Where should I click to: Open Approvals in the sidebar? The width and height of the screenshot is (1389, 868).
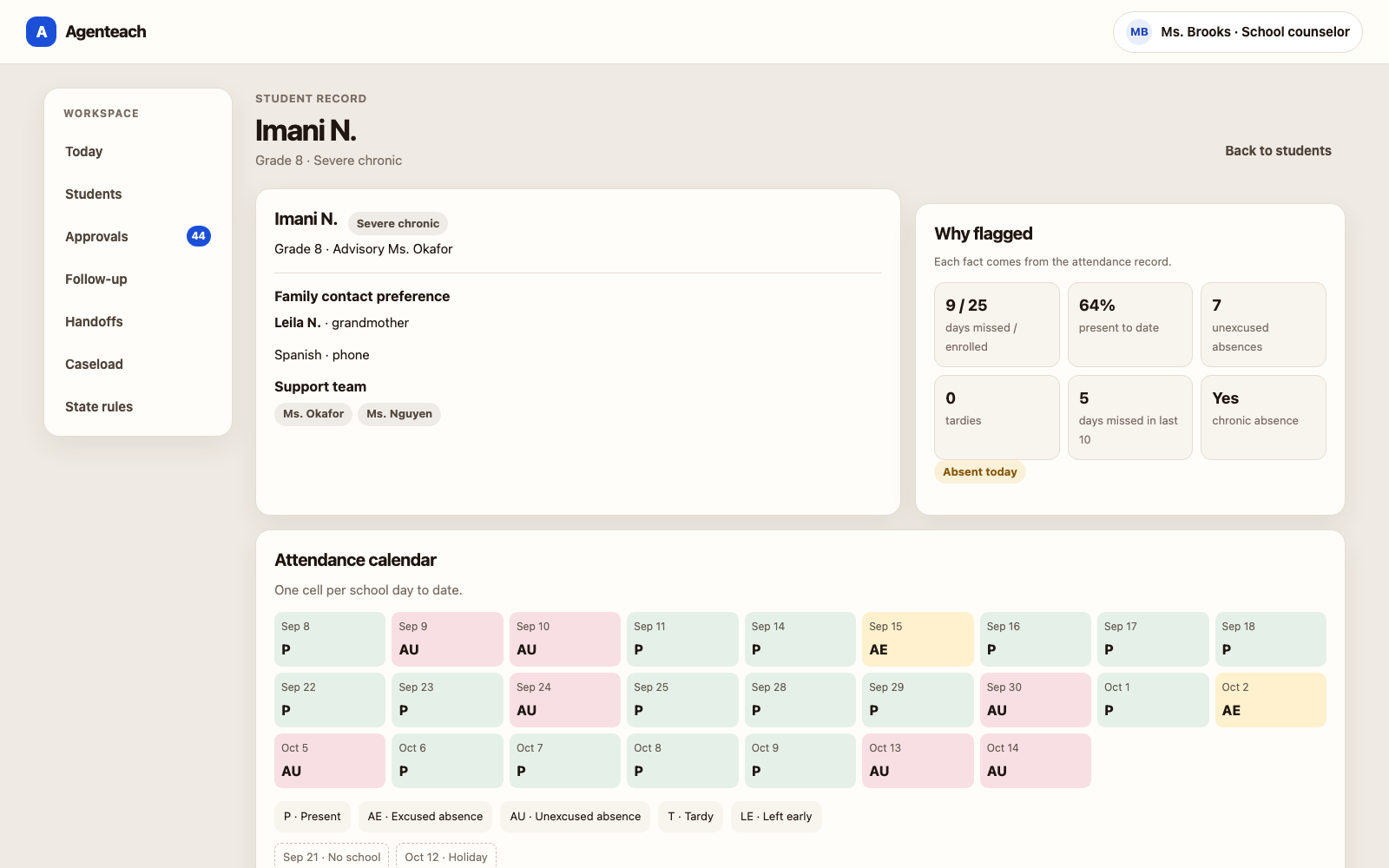click(x=138, y=237)
